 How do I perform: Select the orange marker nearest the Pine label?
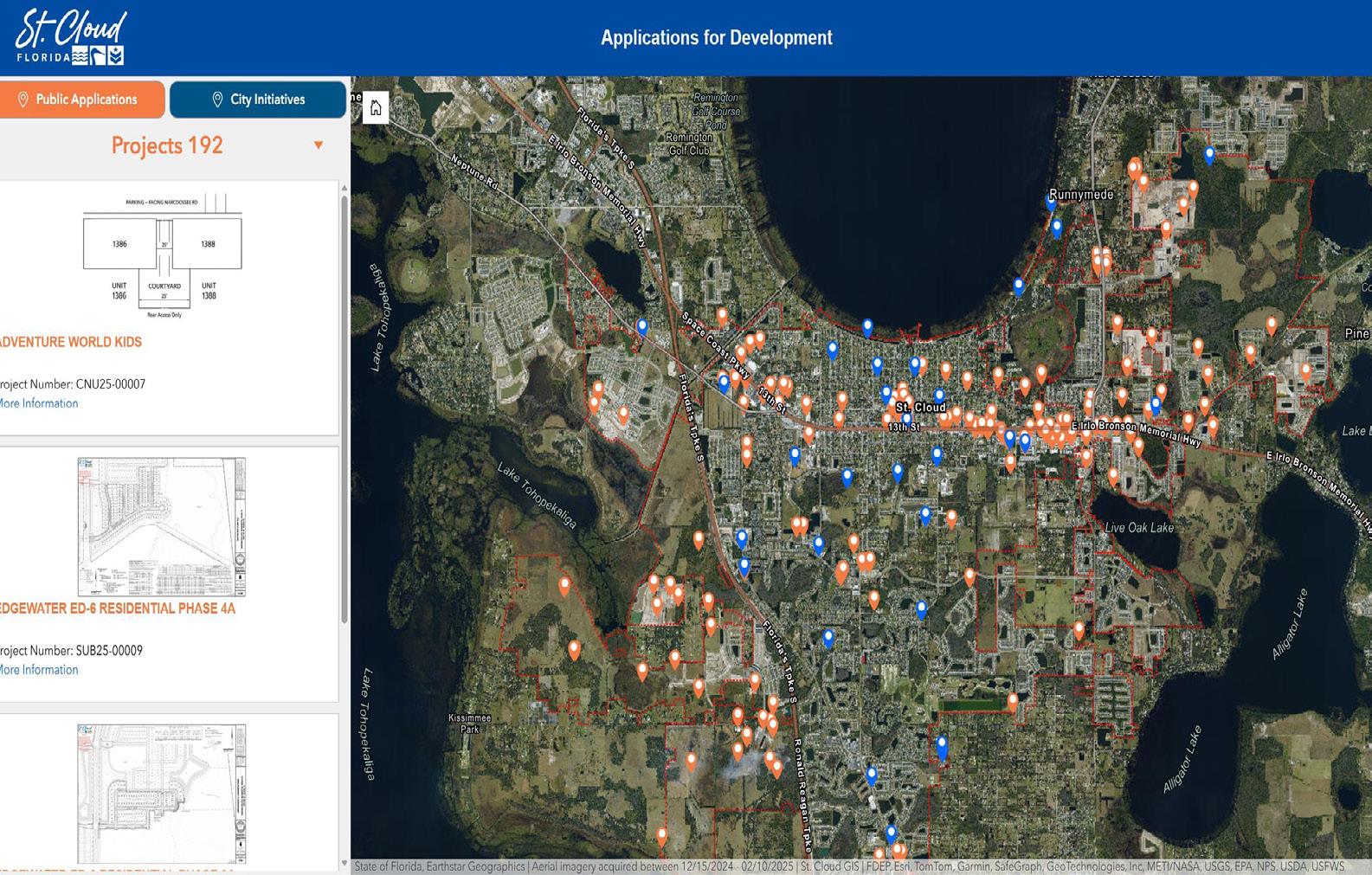click(1306, 371)
